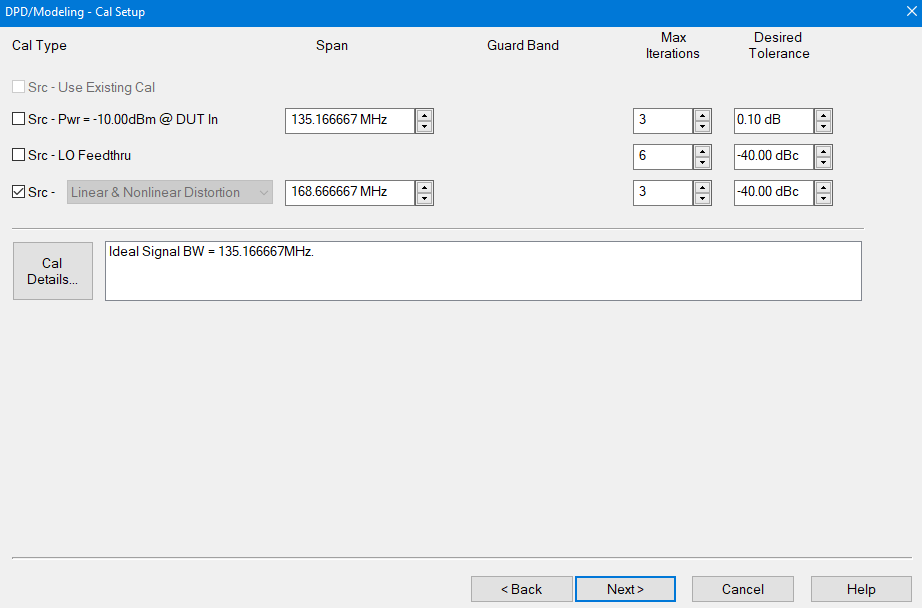Increase the 135.166667 MHz span value
This screenshot has height=608, width=922.
425,115
